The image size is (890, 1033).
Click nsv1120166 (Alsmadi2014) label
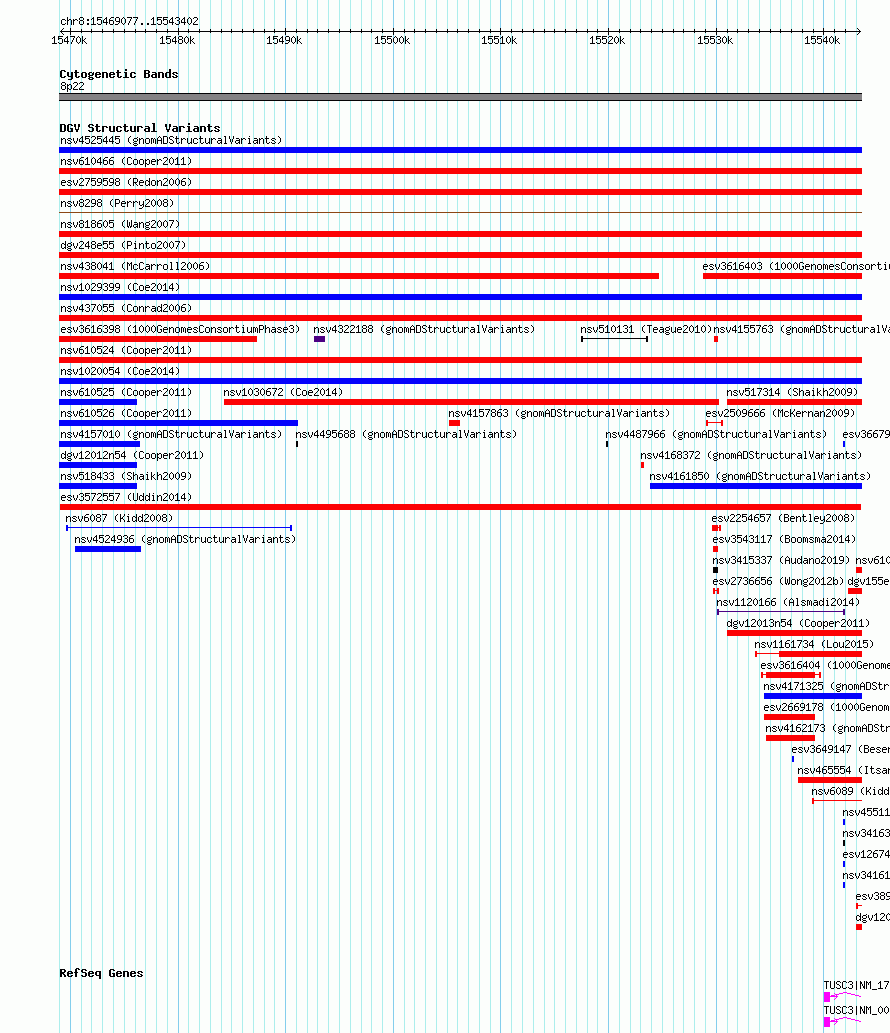pos(788,604)
